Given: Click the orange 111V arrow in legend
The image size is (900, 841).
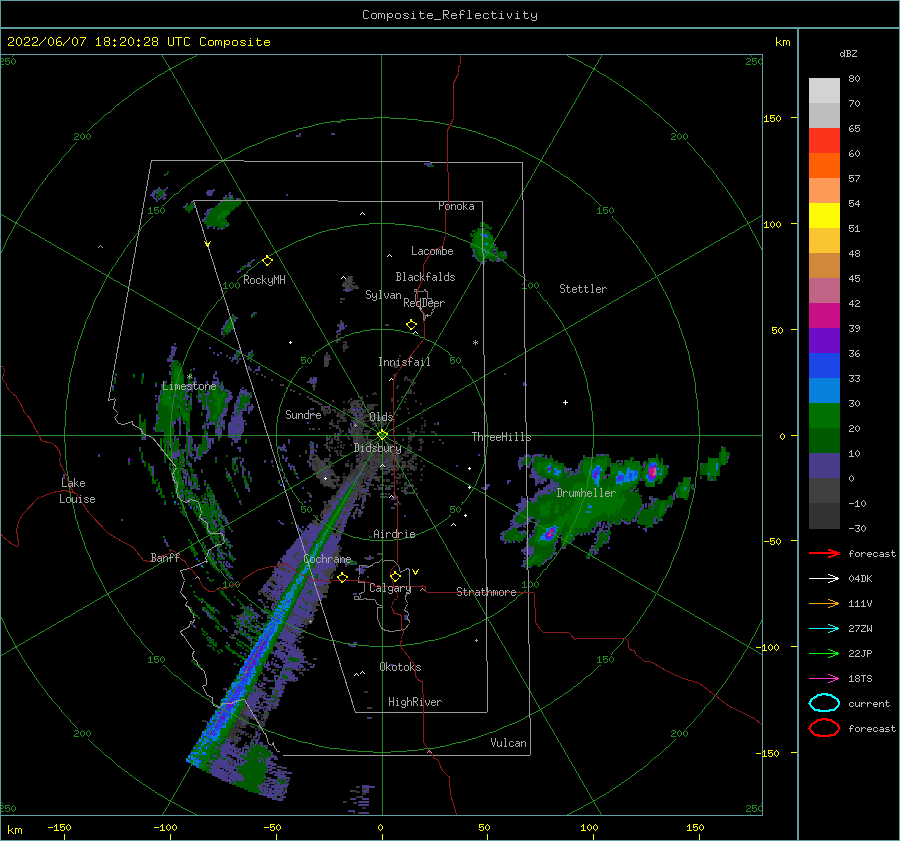Looking at the screenshot, I should (824, 603).
